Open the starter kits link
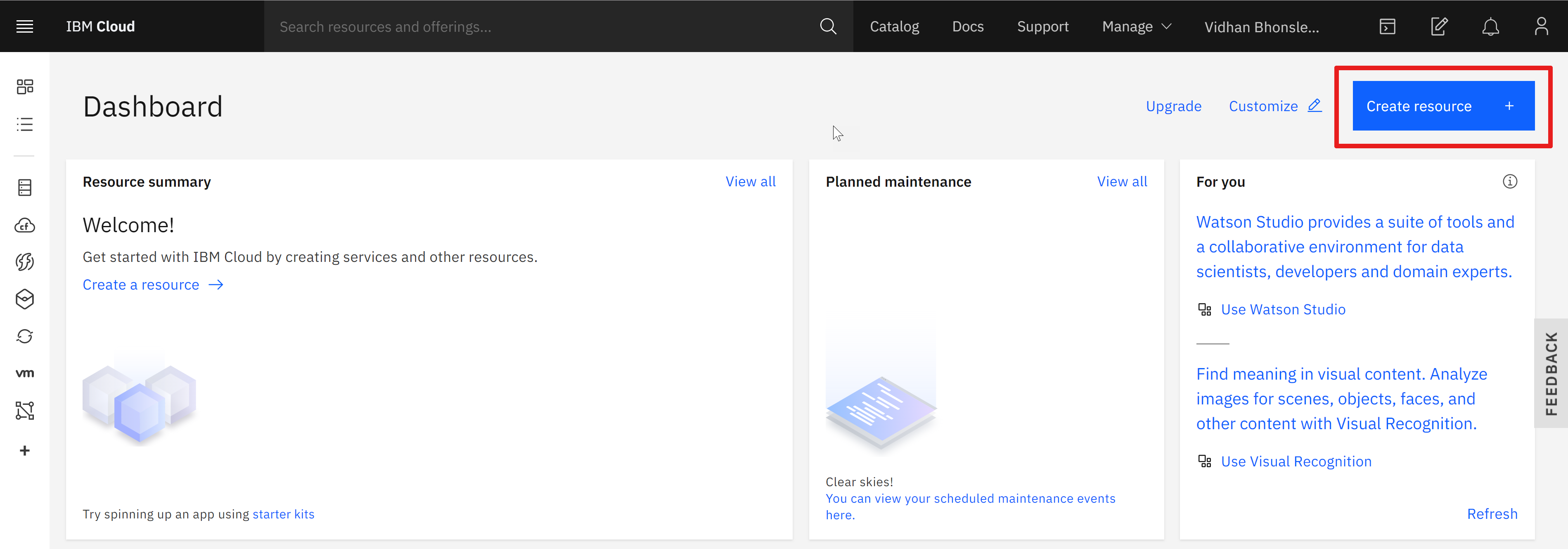 tap(284, 514)
